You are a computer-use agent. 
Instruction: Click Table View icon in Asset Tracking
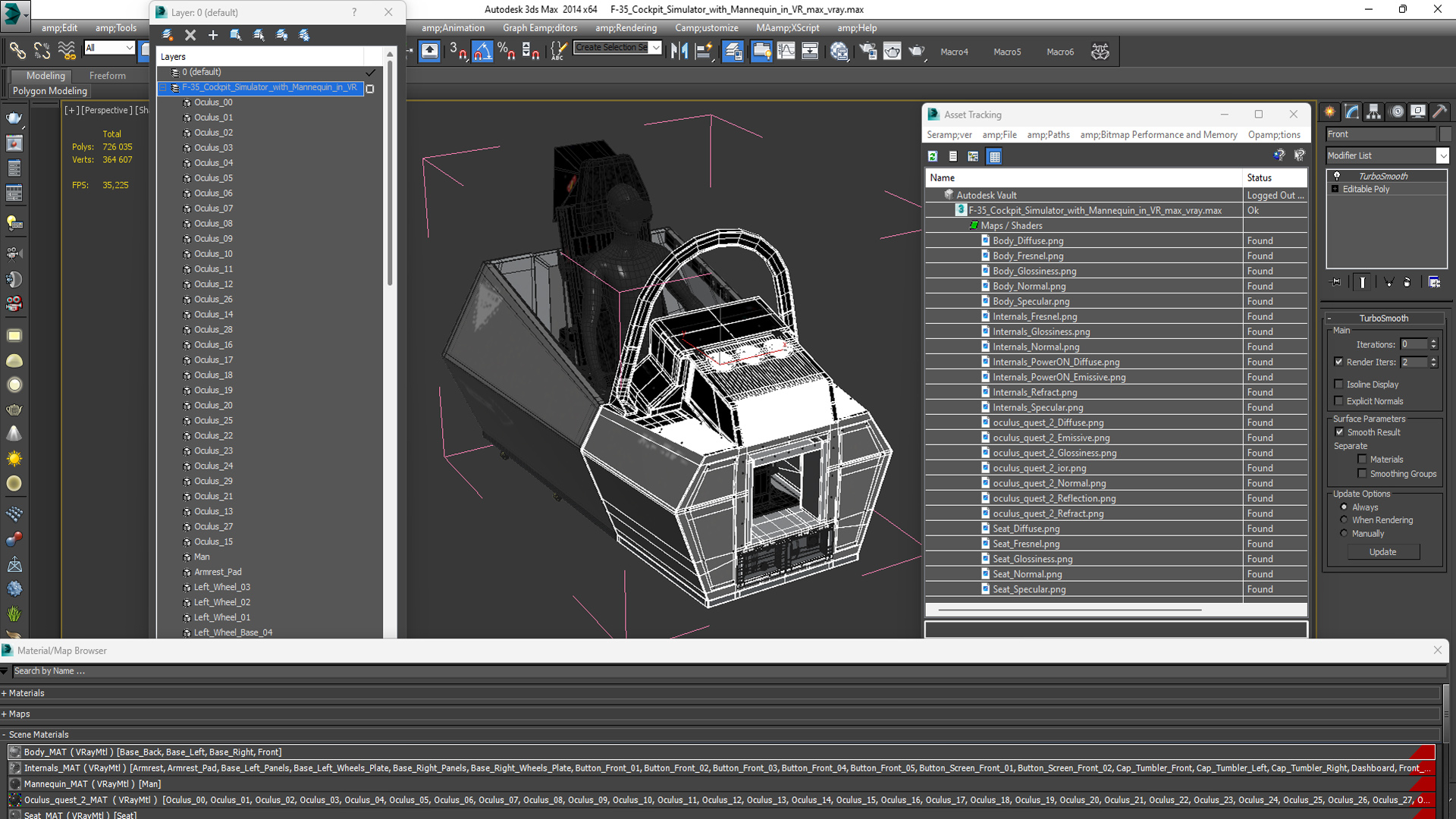(994, 156)
